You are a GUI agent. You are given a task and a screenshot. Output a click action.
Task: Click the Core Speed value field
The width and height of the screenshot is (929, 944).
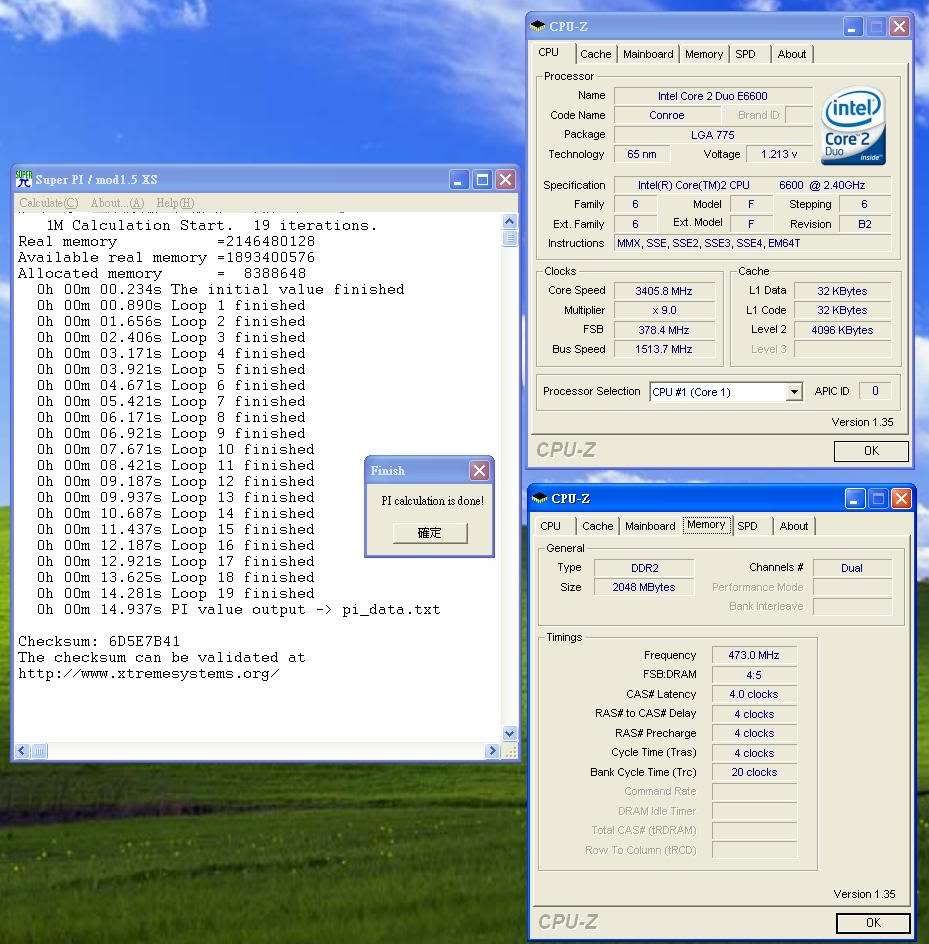pyautogui.click(x=664, y=291)
